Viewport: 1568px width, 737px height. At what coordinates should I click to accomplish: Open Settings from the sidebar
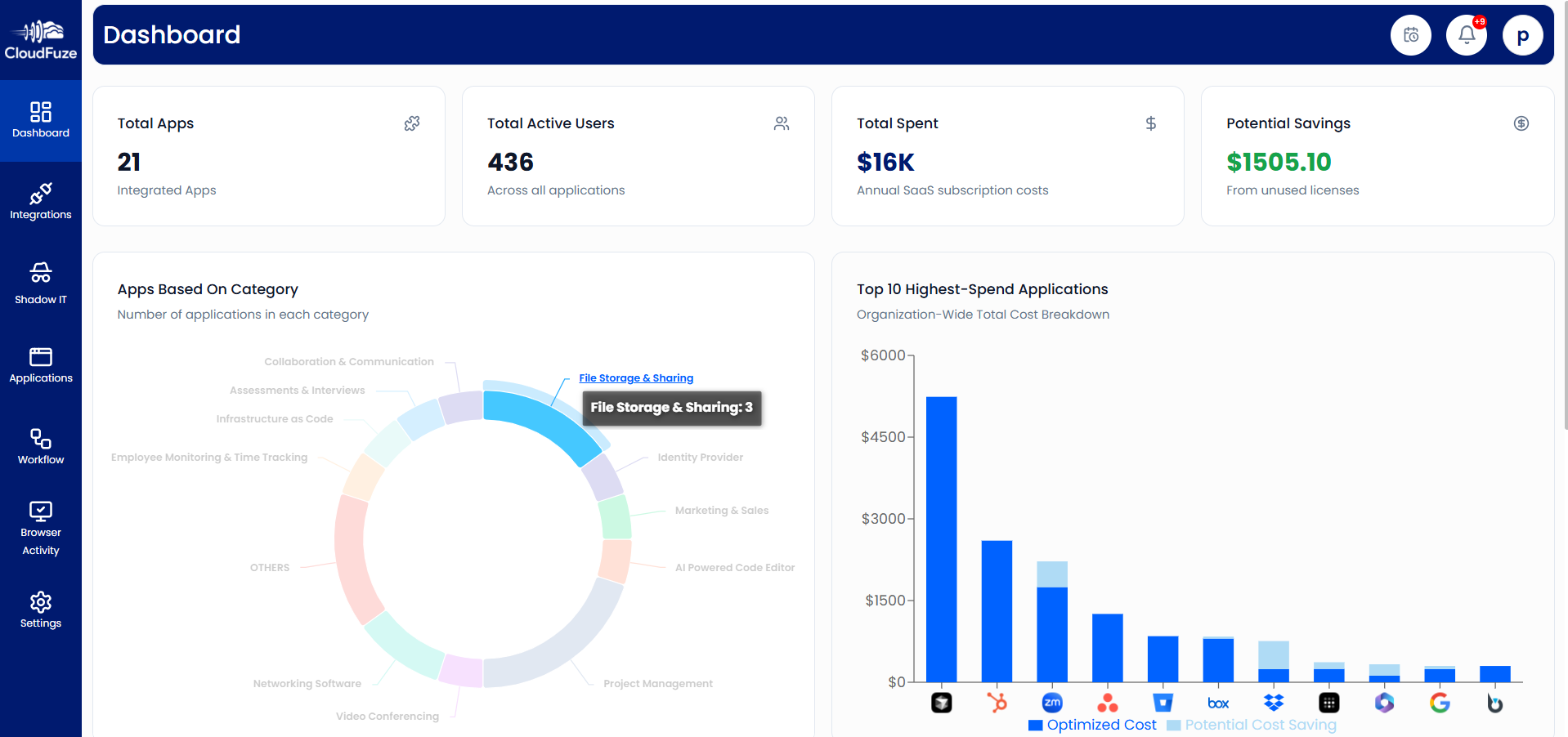[40, 610]
